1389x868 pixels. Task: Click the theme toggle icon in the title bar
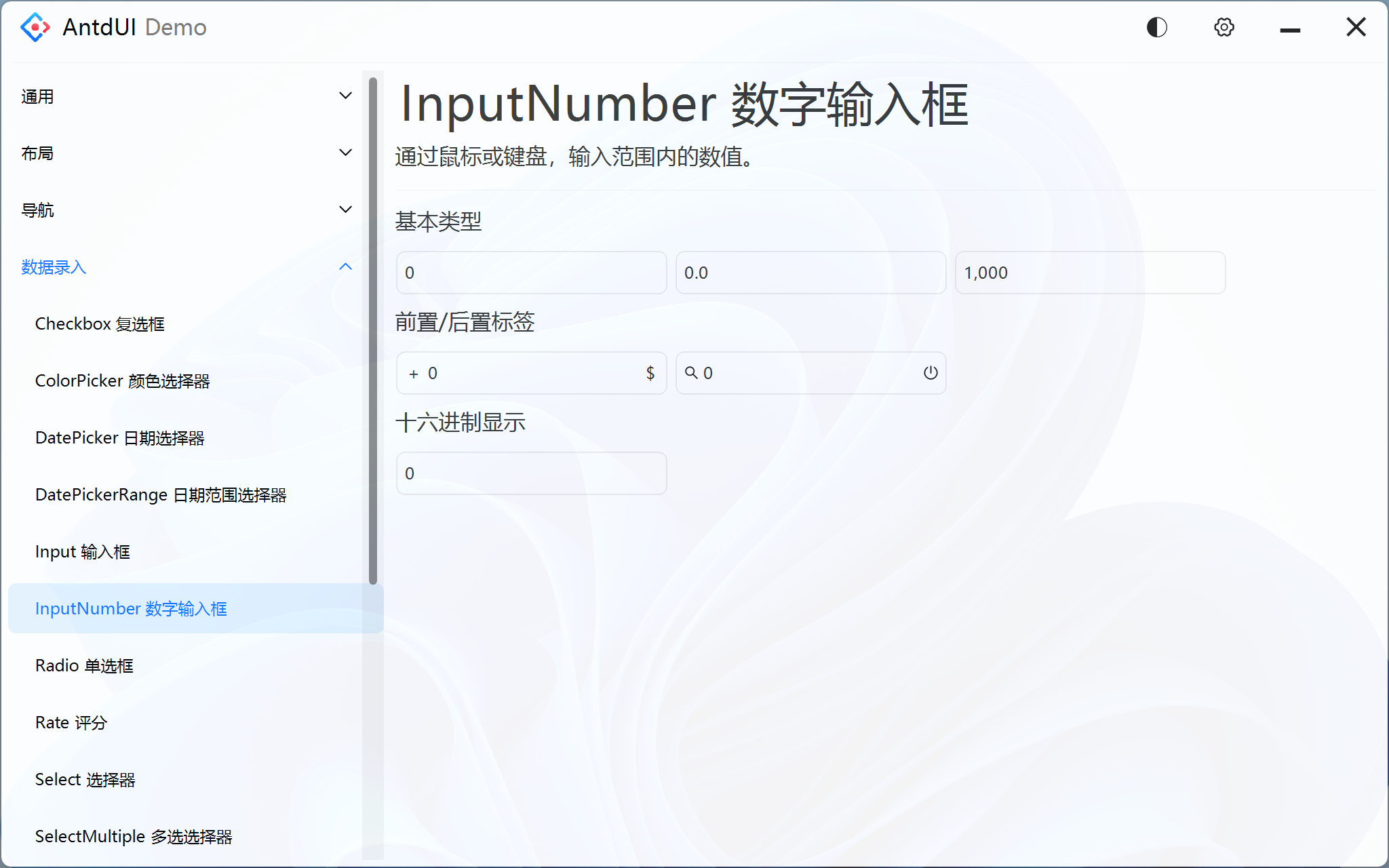[1156, 27]
